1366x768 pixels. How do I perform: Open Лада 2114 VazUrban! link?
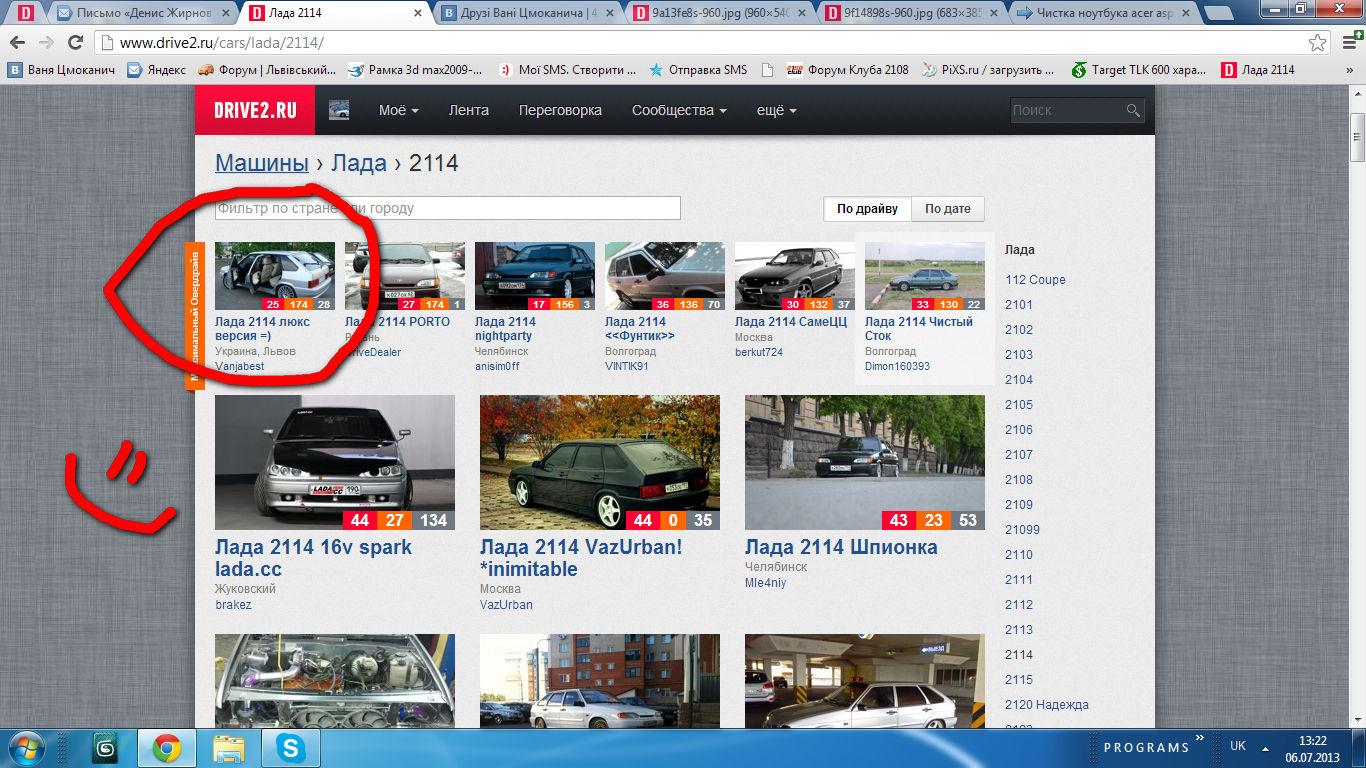581,558
